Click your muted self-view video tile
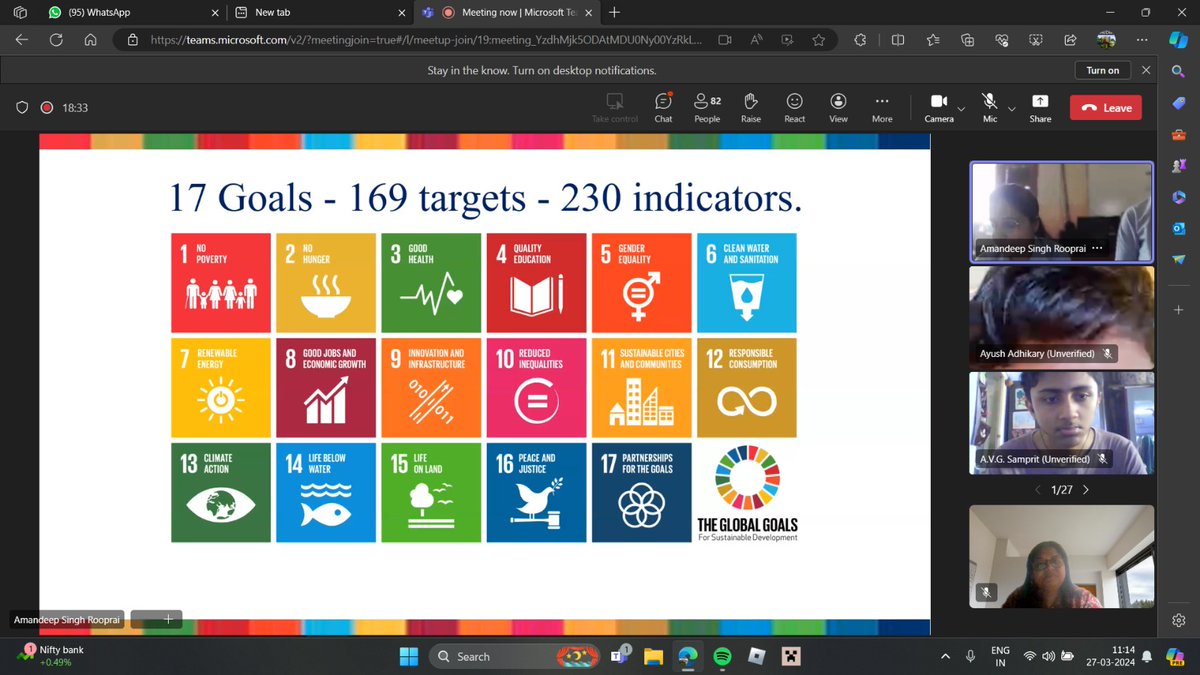Screen dimensions: 1200x675 click(1061, 556)
